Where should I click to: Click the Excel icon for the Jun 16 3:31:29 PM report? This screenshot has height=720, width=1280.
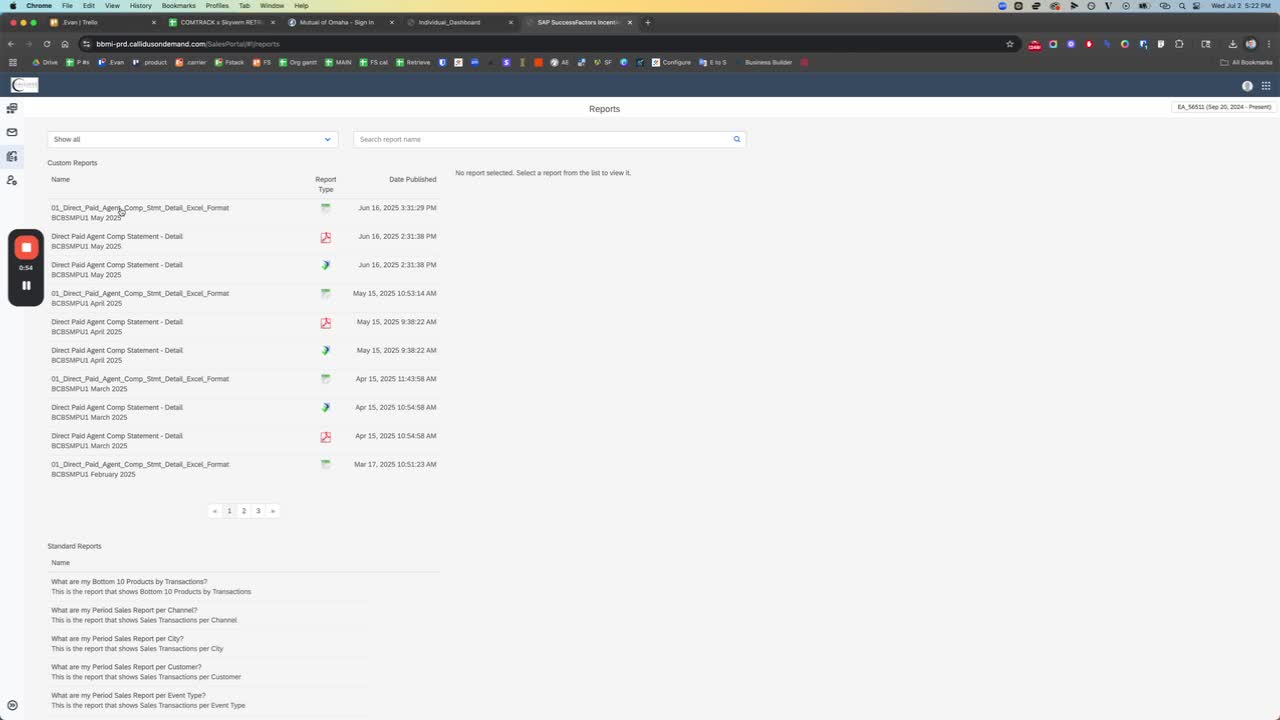[325, 208]
